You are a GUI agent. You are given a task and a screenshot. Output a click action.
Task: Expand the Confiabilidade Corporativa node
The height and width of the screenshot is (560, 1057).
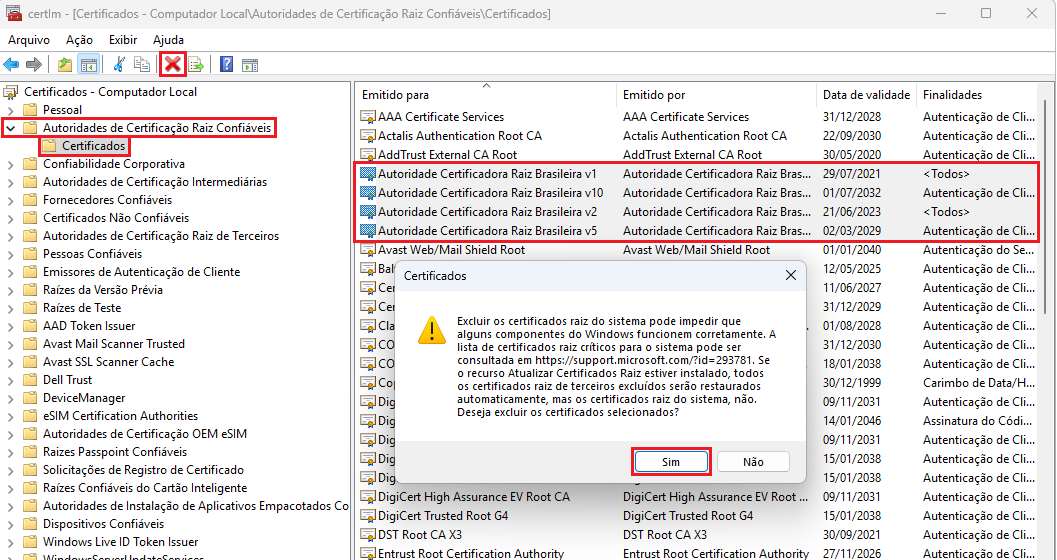(10, 164)
